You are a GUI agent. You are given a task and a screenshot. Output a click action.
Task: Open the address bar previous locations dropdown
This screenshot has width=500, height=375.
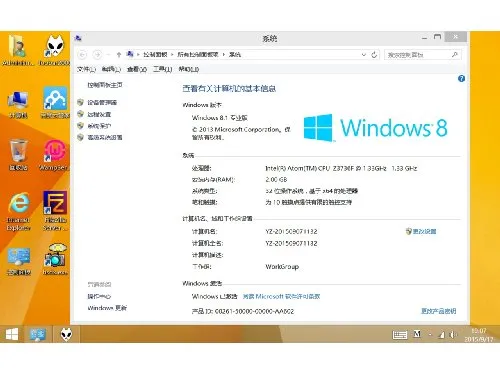coord(364,55)
